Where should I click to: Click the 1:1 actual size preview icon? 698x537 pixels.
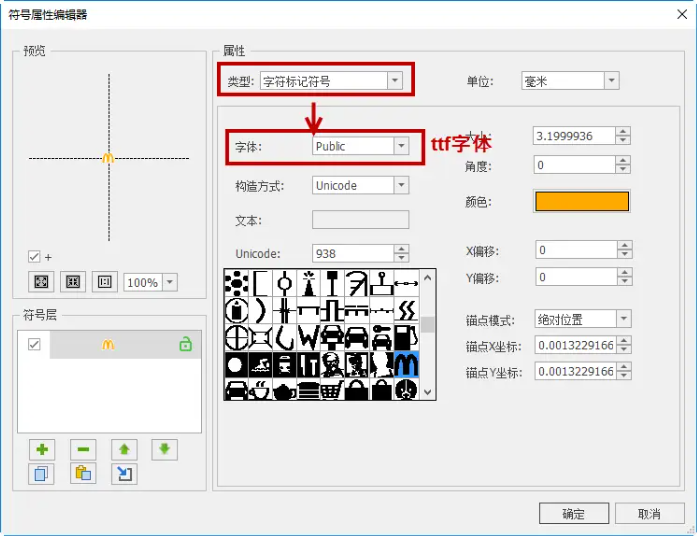pyautogui.click(x=105, y=282)
